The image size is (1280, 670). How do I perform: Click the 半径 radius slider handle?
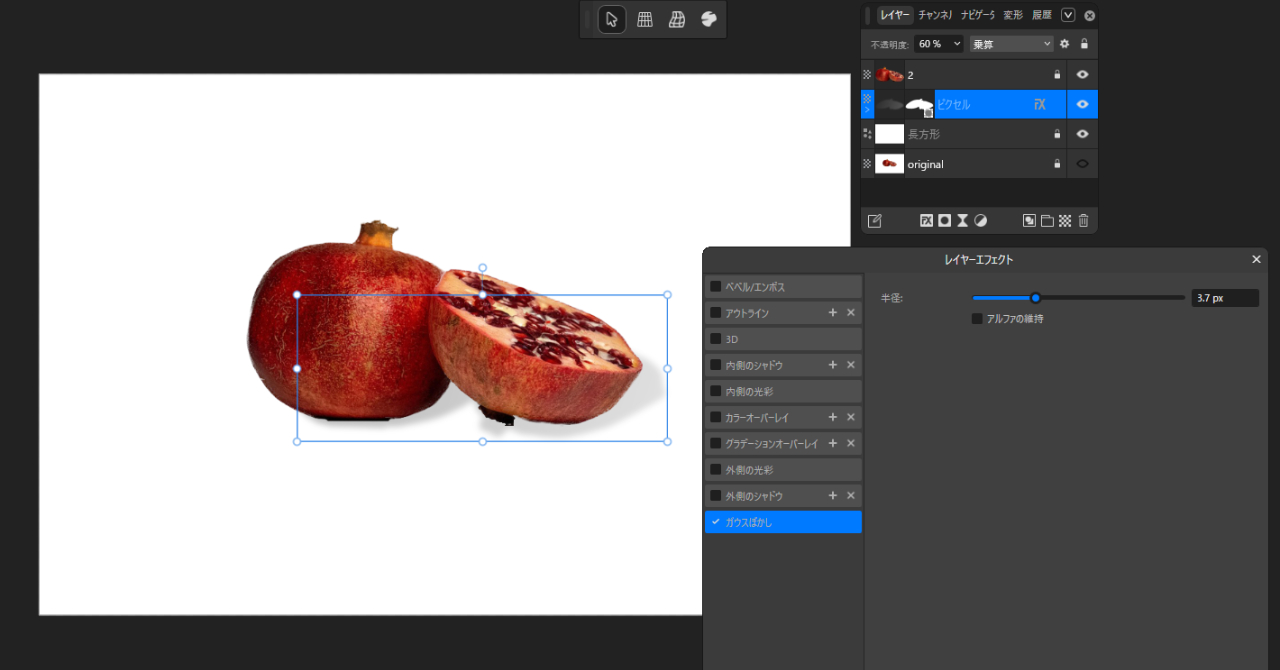1036,297
